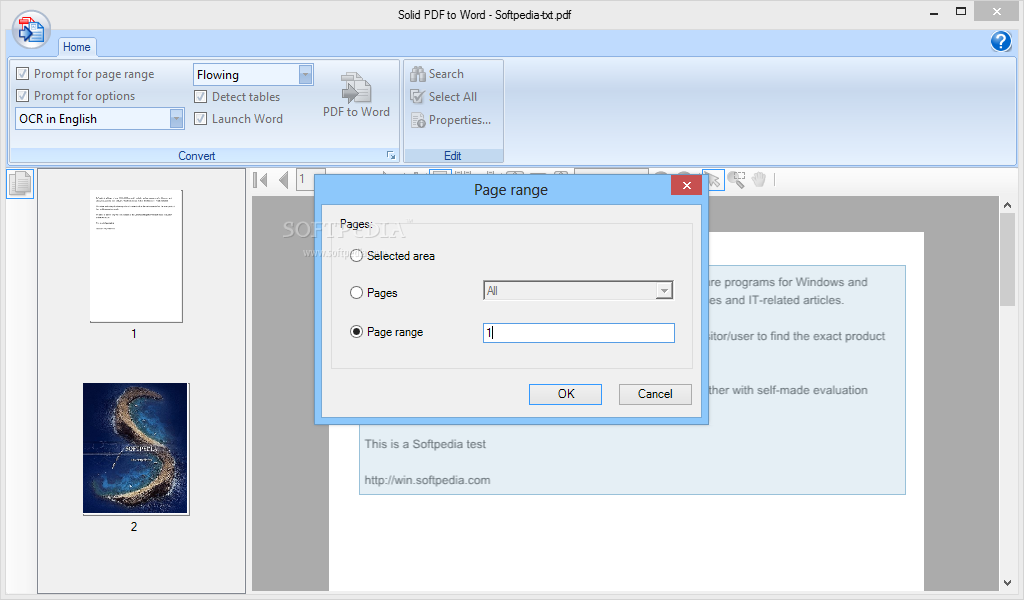Expand the Pages 'All' combo box
The height and width of the screenshot is (600, 1024).
point(664,291)
